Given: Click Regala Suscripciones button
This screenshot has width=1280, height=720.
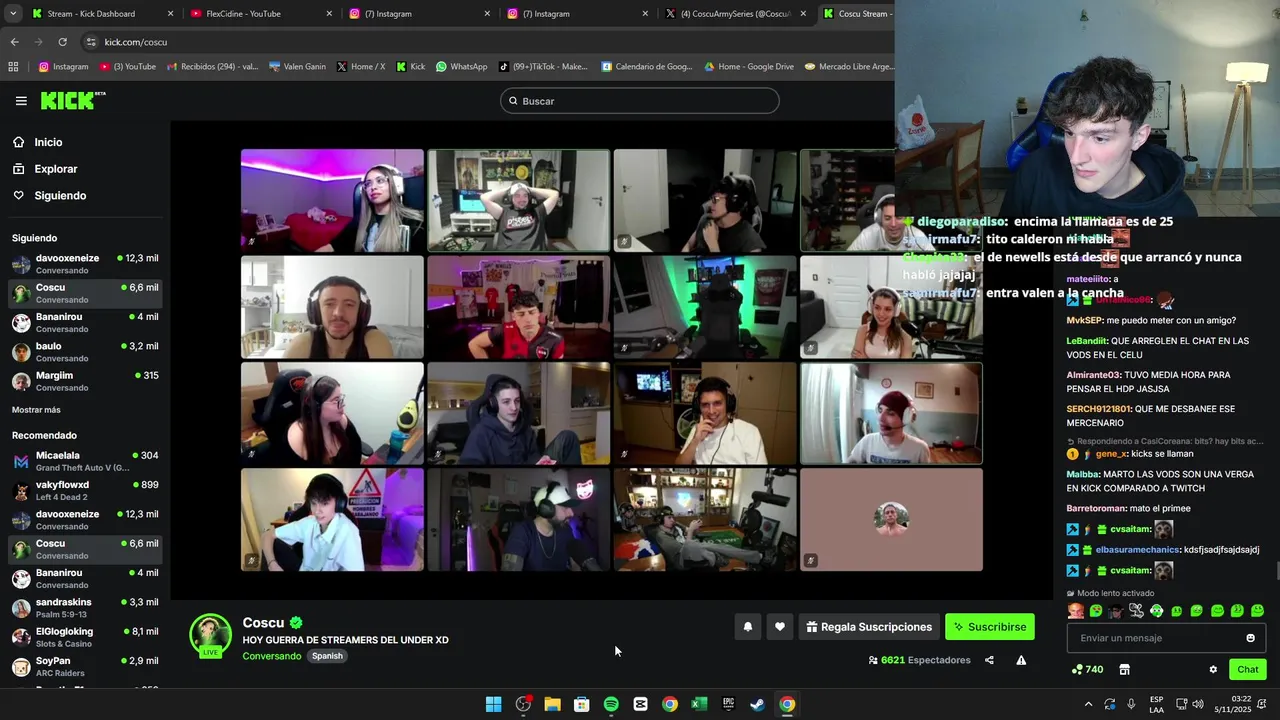Looking at the screenshot, I should (869, 627).
